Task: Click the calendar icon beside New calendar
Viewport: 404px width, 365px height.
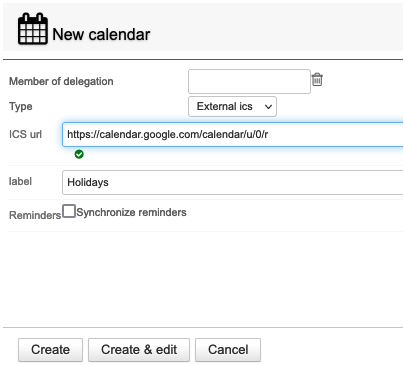Action: click(32, 29)
